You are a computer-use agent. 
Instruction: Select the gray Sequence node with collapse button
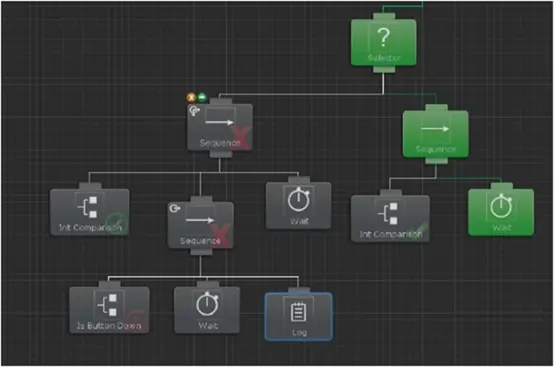point(220,127)
